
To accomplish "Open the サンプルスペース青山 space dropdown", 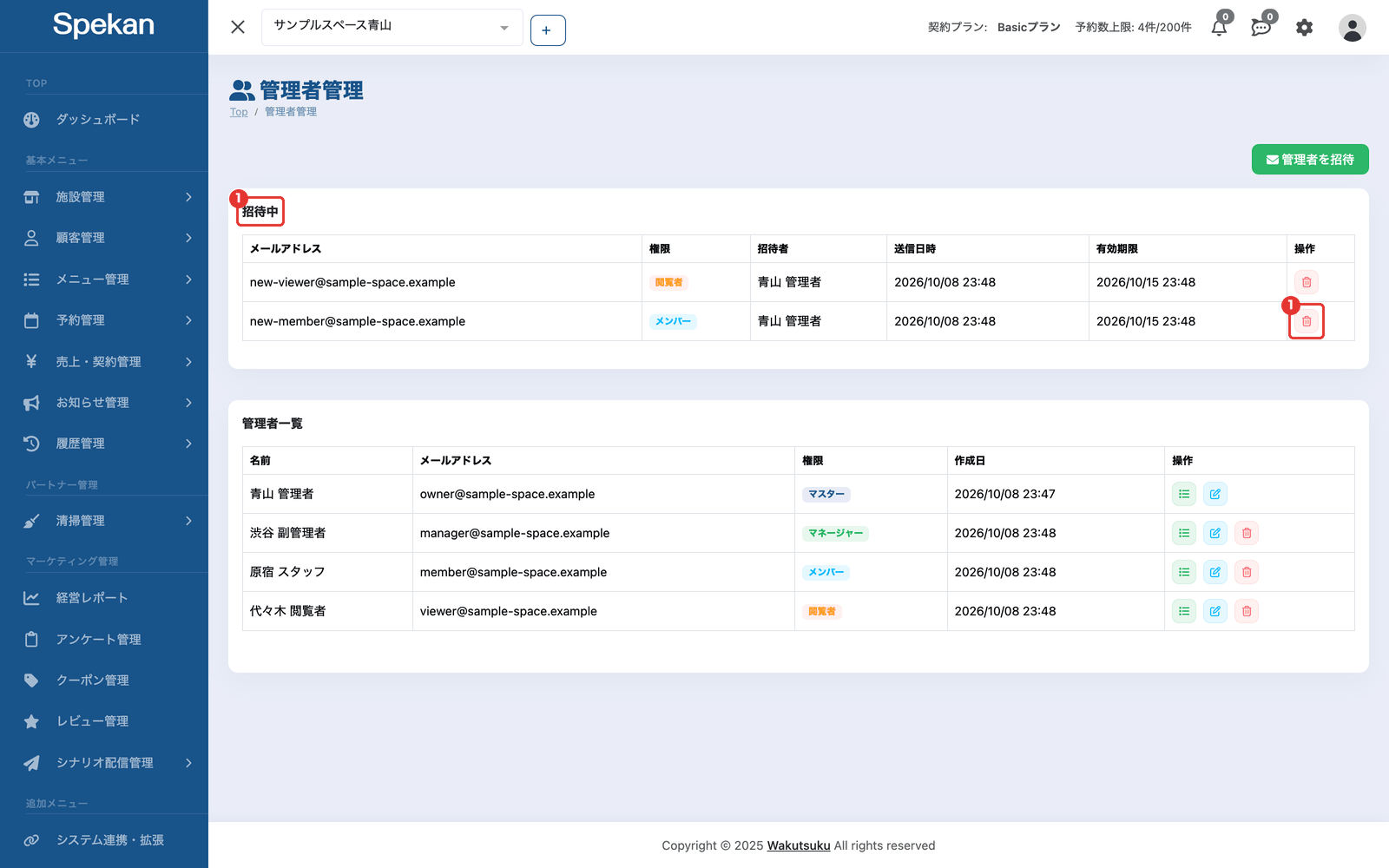I will pos(392,27).
